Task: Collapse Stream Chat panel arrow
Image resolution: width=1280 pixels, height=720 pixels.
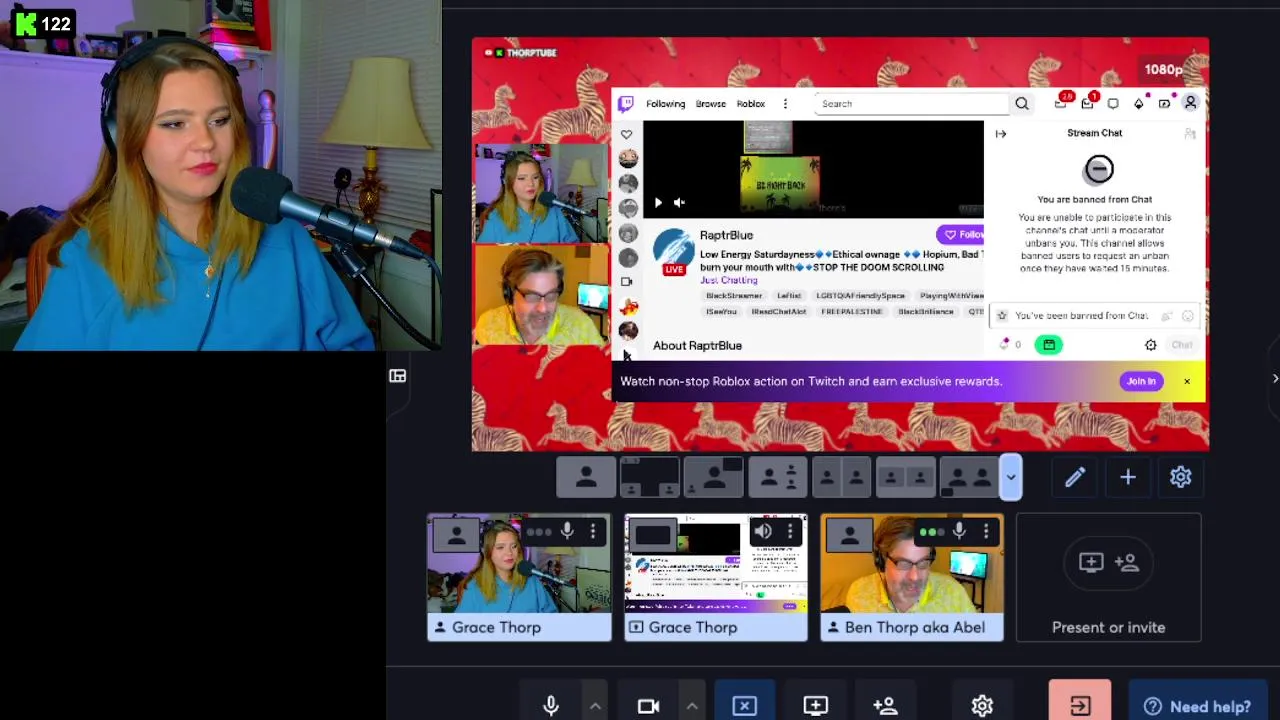Action: pos(1001,133)
